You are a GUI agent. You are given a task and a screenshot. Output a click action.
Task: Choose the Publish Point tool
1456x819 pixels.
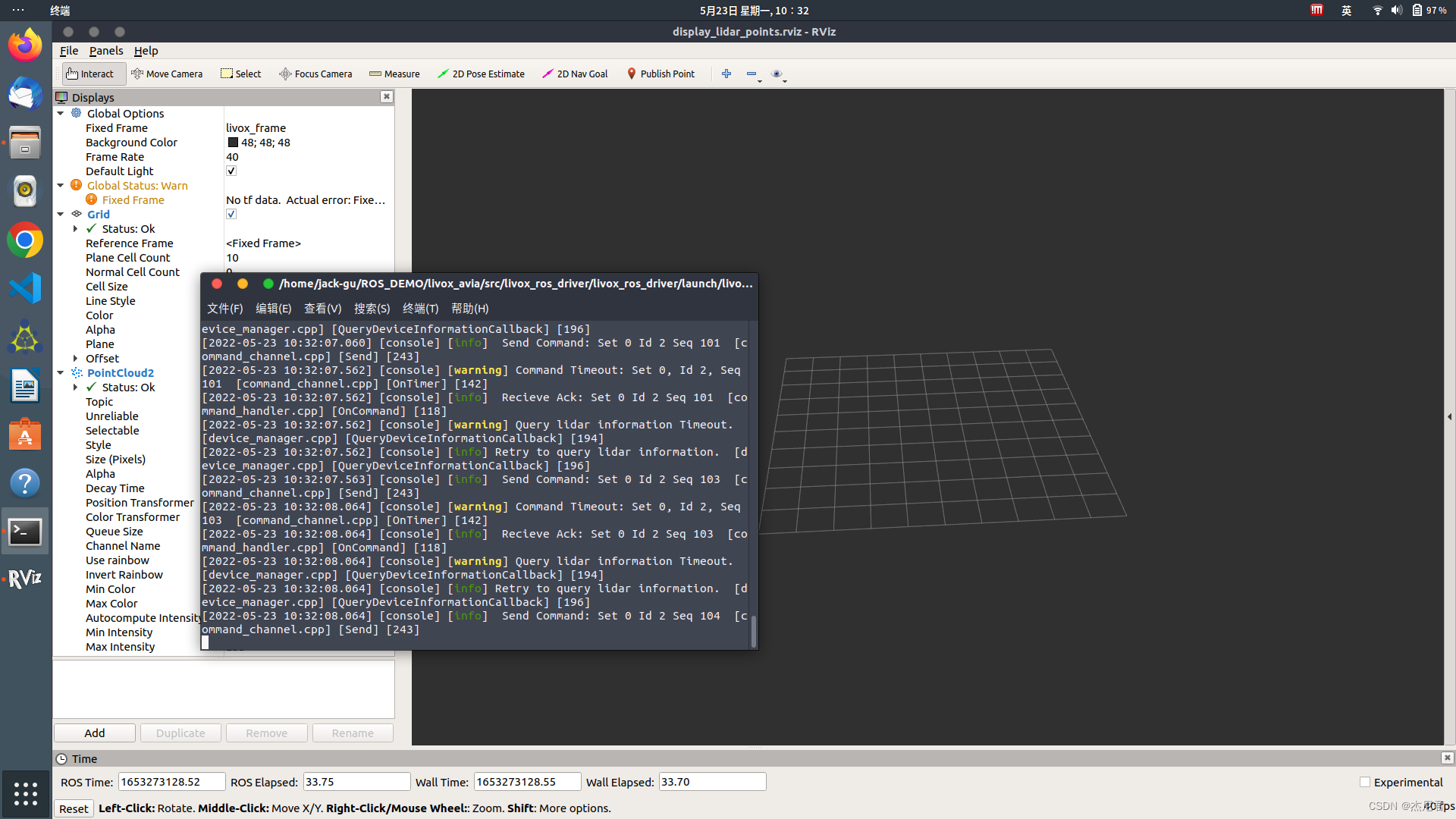(661, 74)
